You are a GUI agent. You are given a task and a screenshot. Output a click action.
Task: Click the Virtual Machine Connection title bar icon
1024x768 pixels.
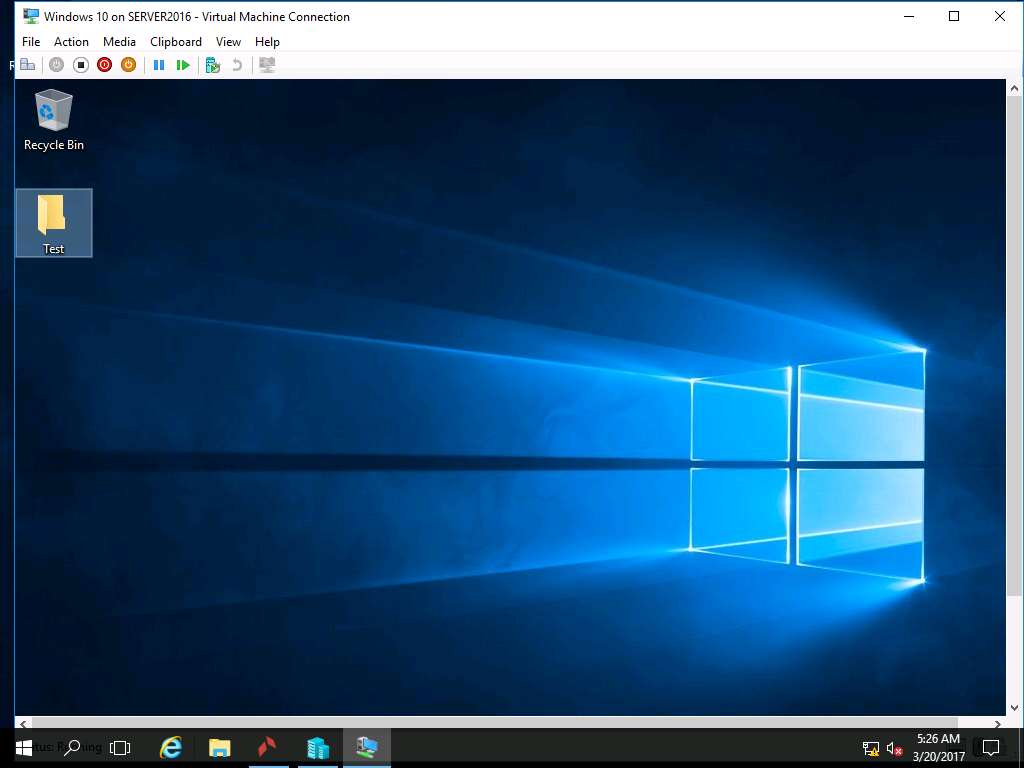point(31,16)
